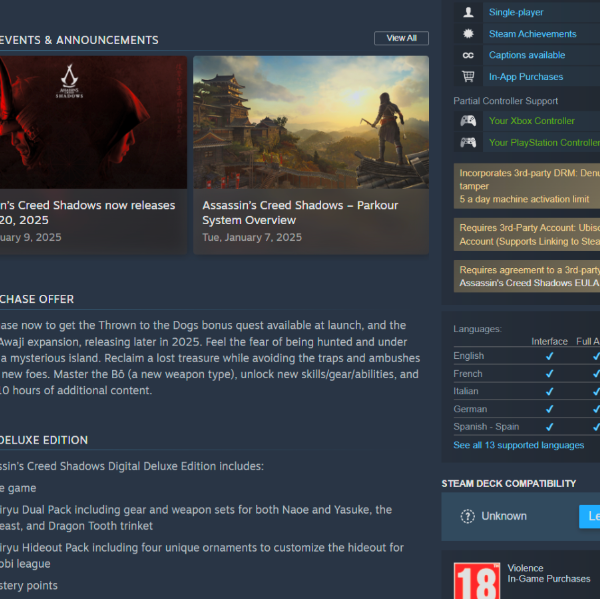The width and height of the screenshot is (600, 599).
Task: Click the Languages label
Action: [x=477, y=329]
